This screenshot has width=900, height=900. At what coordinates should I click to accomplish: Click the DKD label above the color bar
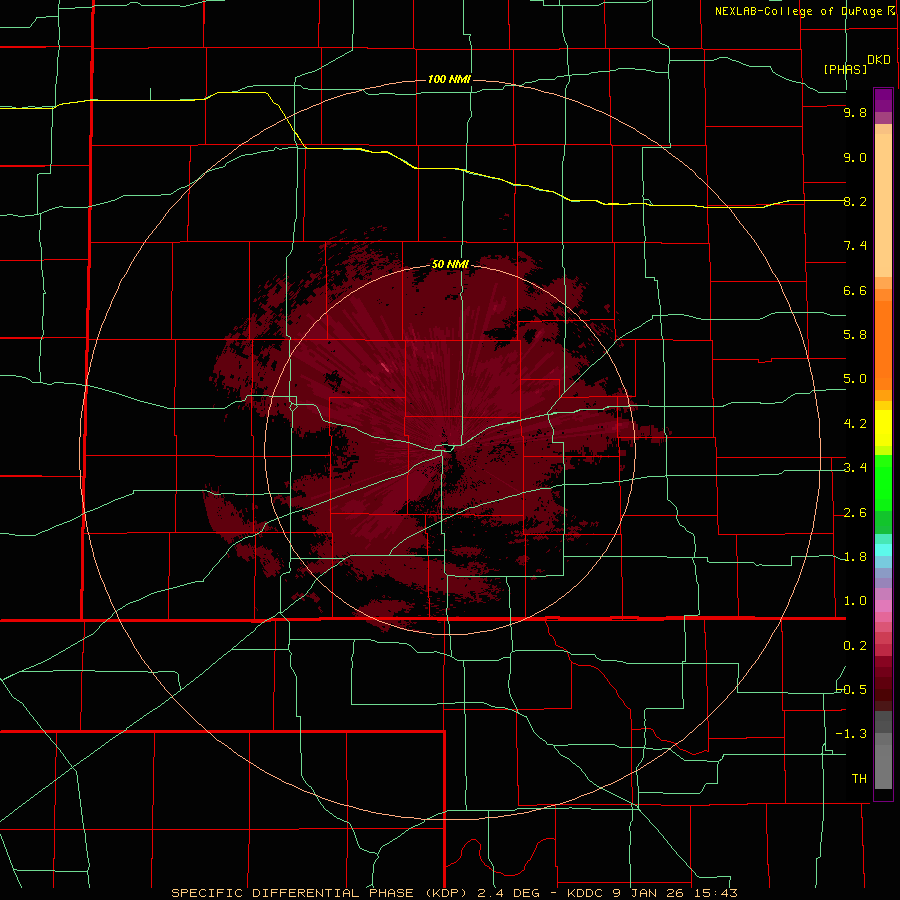click(x=879, y=60)
